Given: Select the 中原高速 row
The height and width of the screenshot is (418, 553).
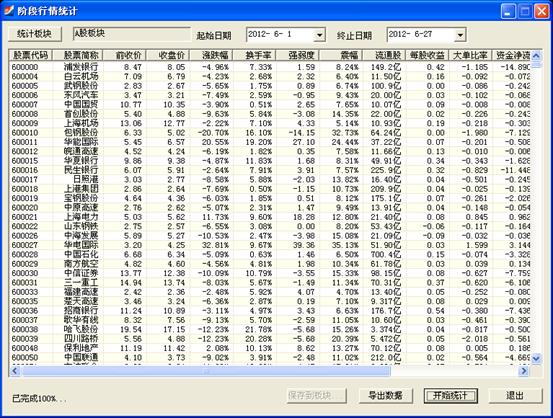Looking at the screenshot, I should (x=270, y=207).
